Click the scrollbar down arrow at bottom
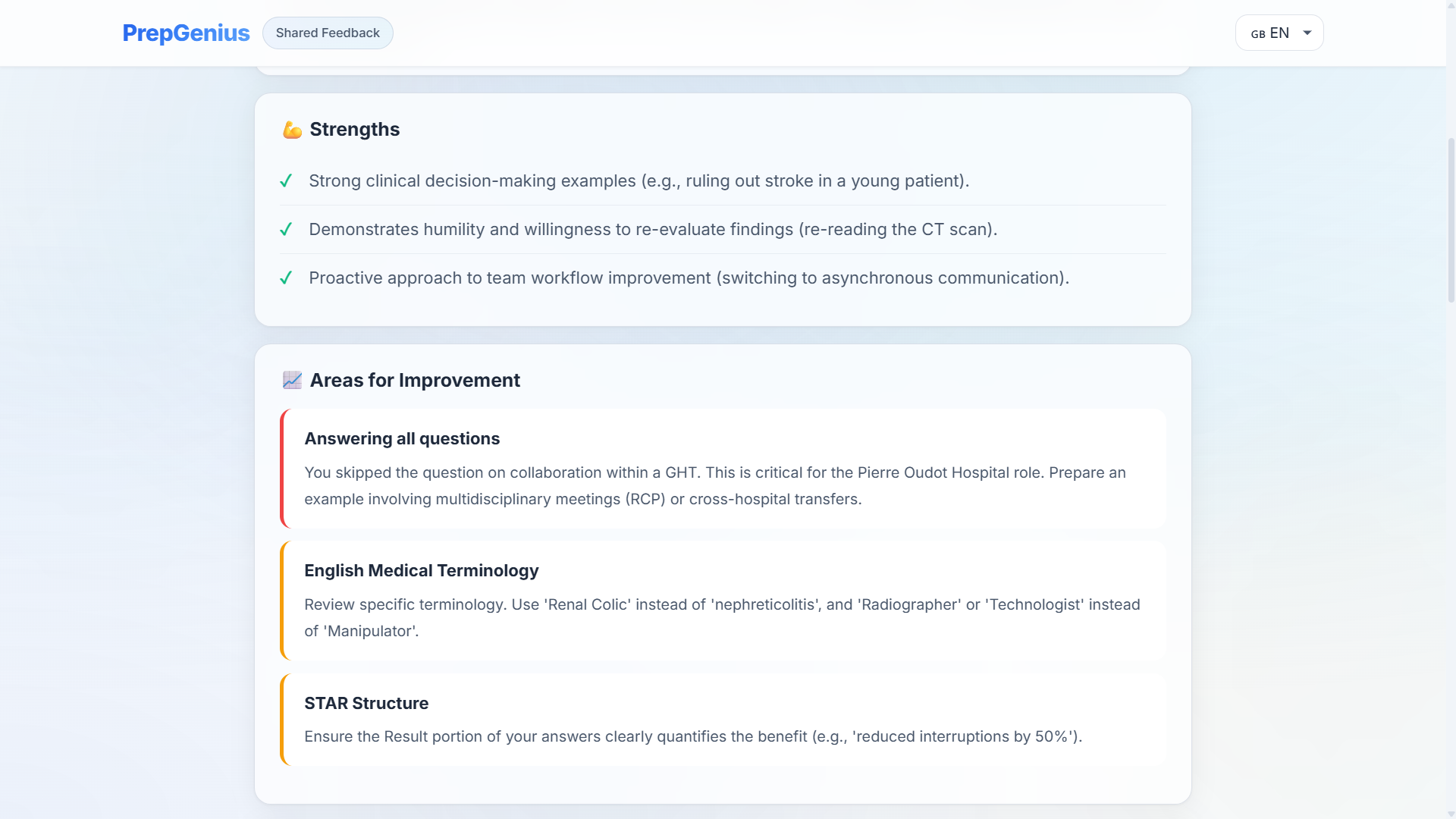 1451,814
